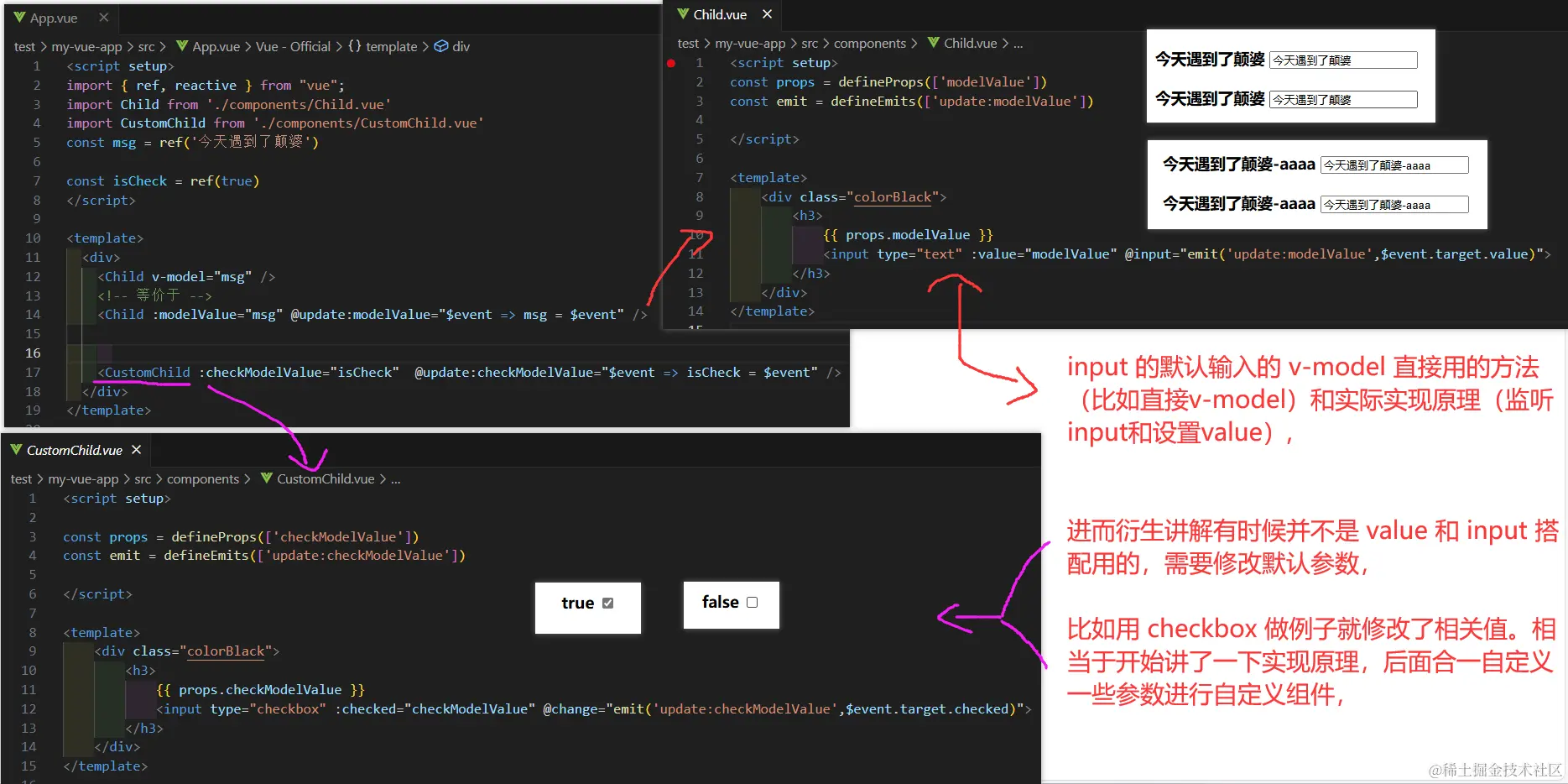Switch to the CustomChild.vue tab
Screen dimensions: 1568x784
pyautogui.click(x=75, y=450)
